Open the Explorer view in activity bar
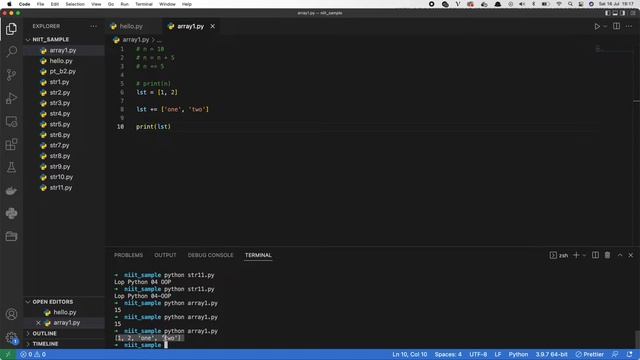The width and height of the screenshot is (640, 360). (11, 29)
